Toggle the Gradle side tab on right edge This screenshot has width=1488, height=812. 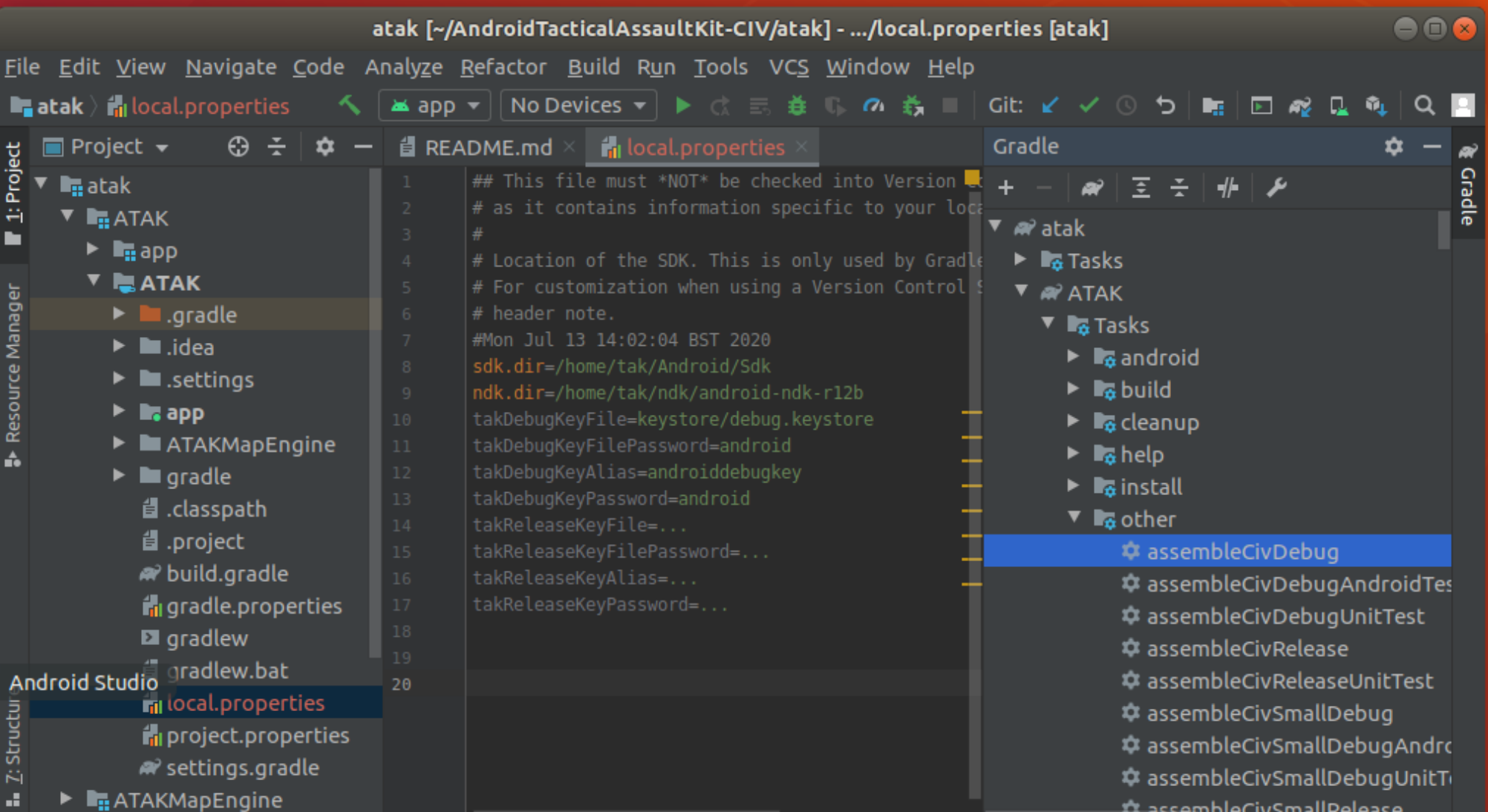tap(1468, 184)
